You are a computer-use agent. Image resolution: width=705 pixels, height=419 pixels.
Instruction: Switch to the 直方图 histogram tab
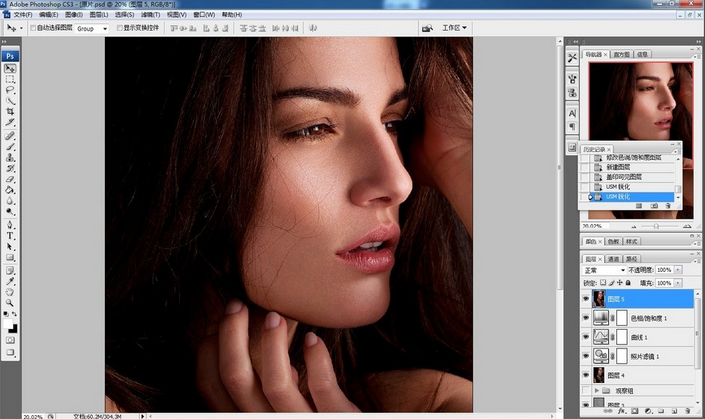621,54
